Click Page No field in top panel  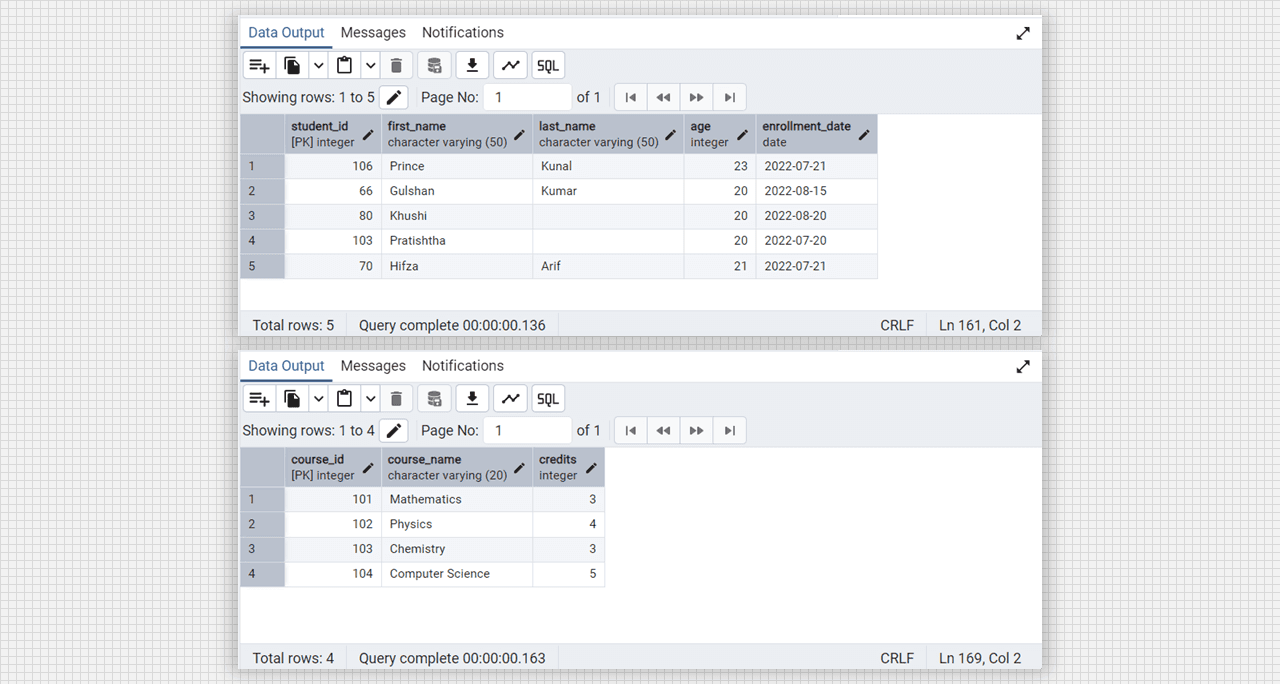click(x=527, y=97)
